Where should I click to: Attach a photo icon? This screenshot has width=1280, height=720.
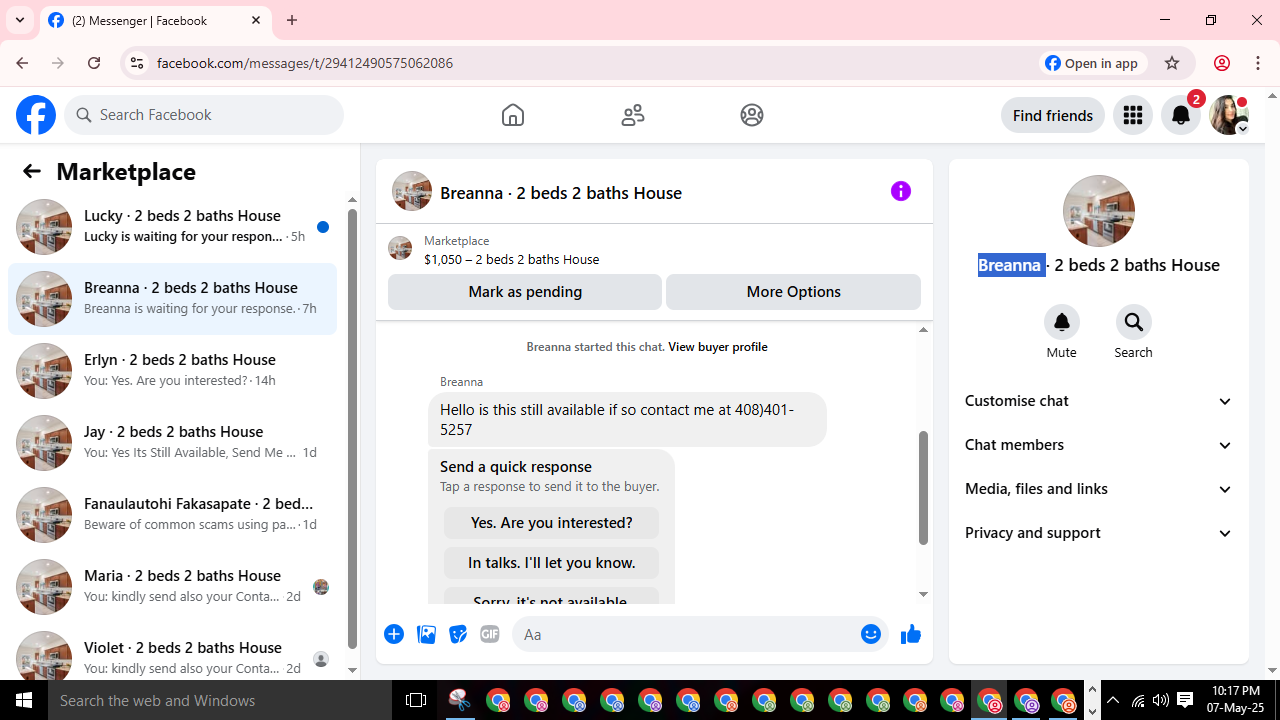(426, 634)
